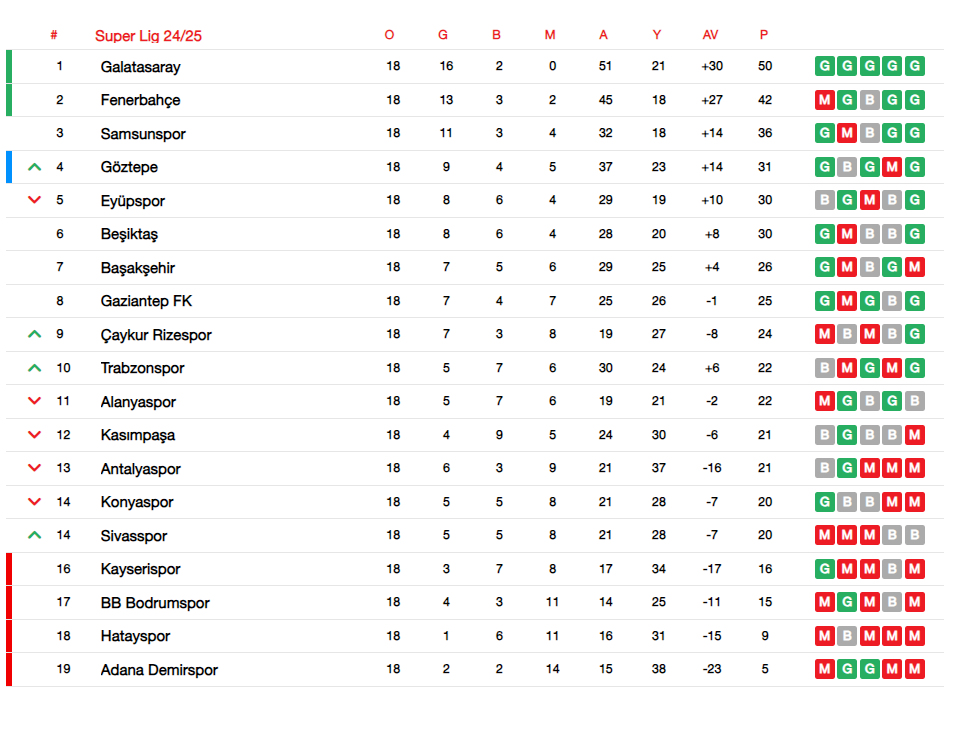Sort table by the AV goal difference column

pos(710,35)
